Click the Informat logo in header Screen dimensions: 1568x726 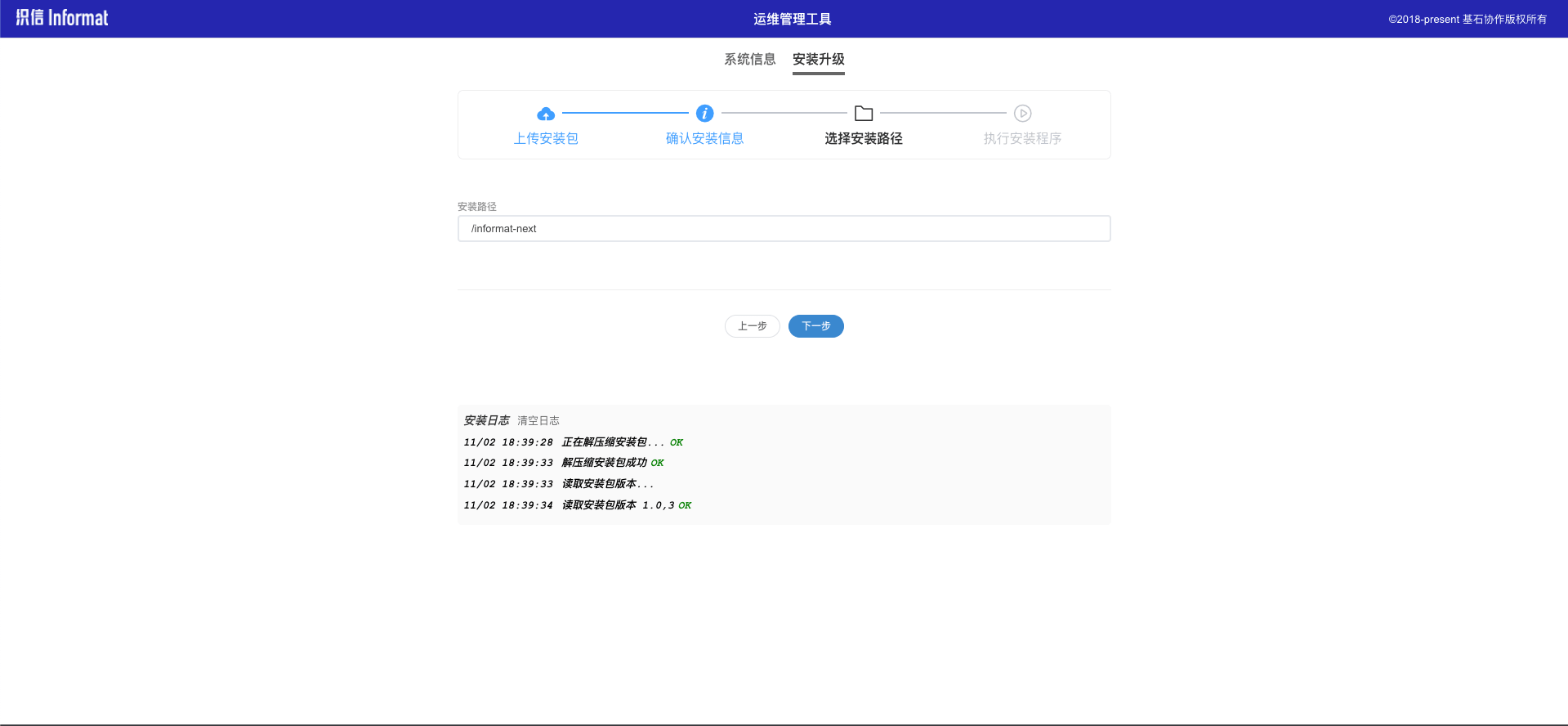pyautogui.click(x=62, y=18)
